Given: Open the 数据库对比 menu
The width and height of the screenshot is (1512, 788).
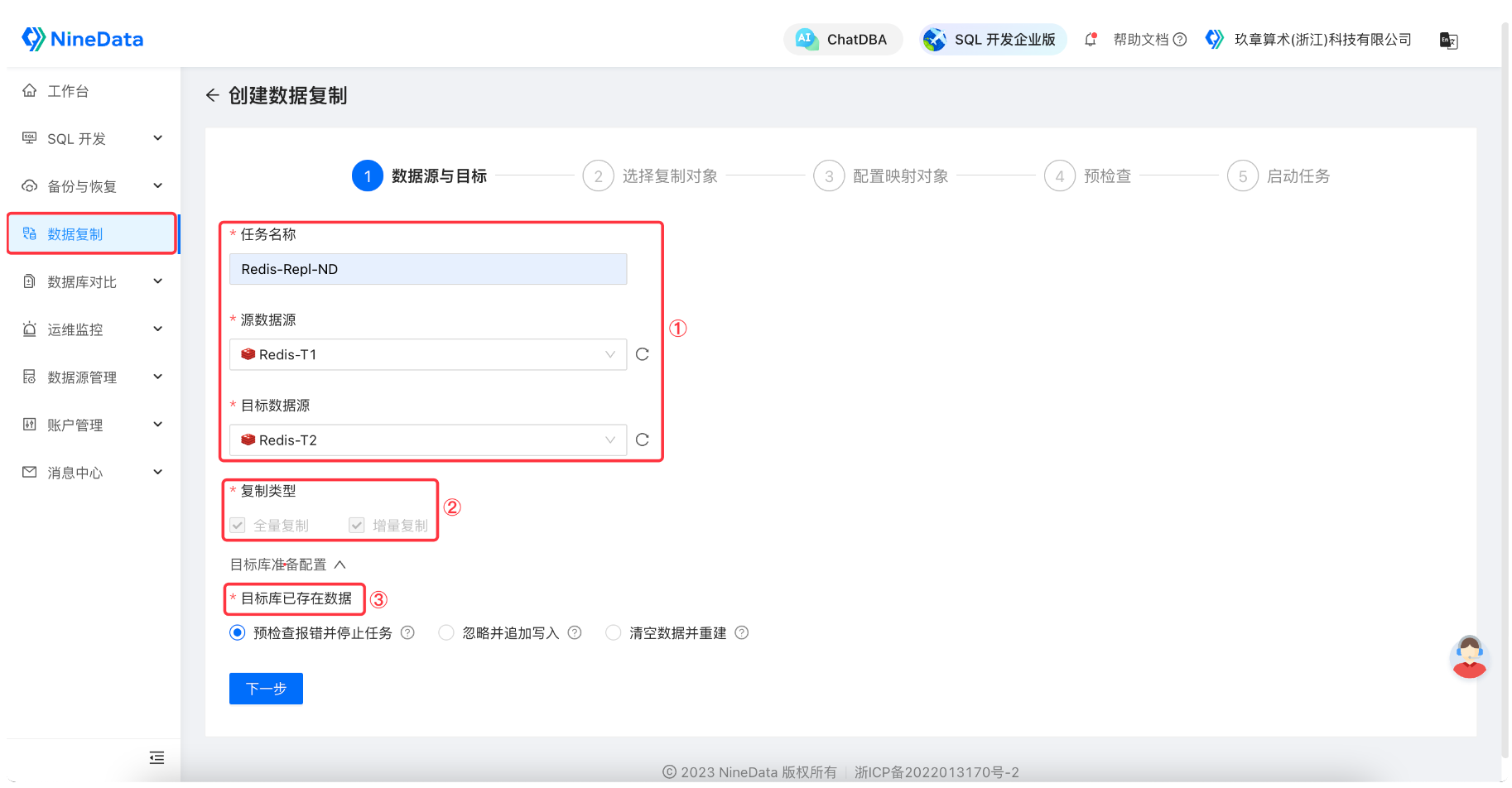Looking at the screenshot, I should (x=93, y=281).
